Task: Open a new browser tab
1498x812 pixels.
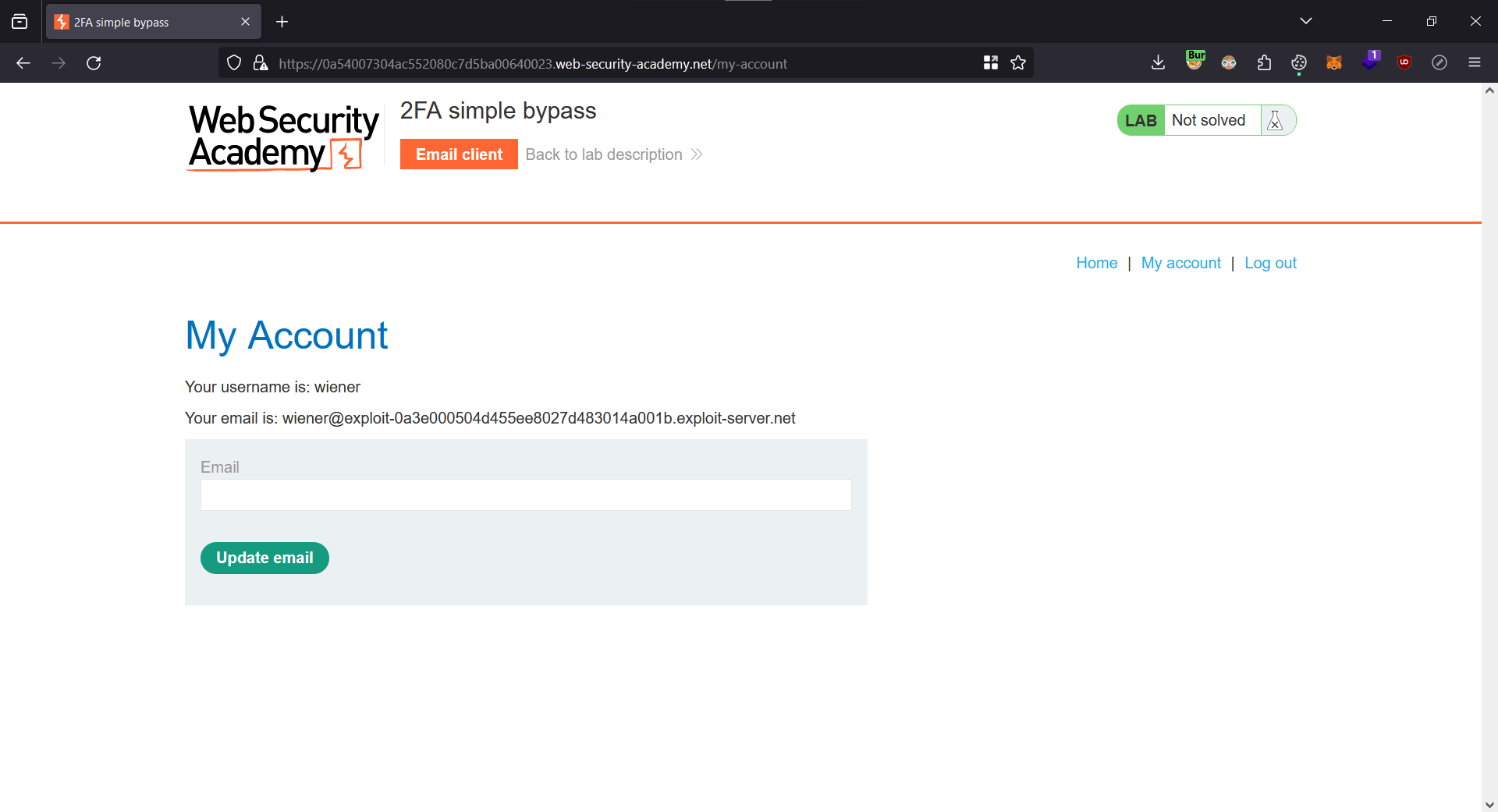Action: pyautogui.click(x=282, y=22)
